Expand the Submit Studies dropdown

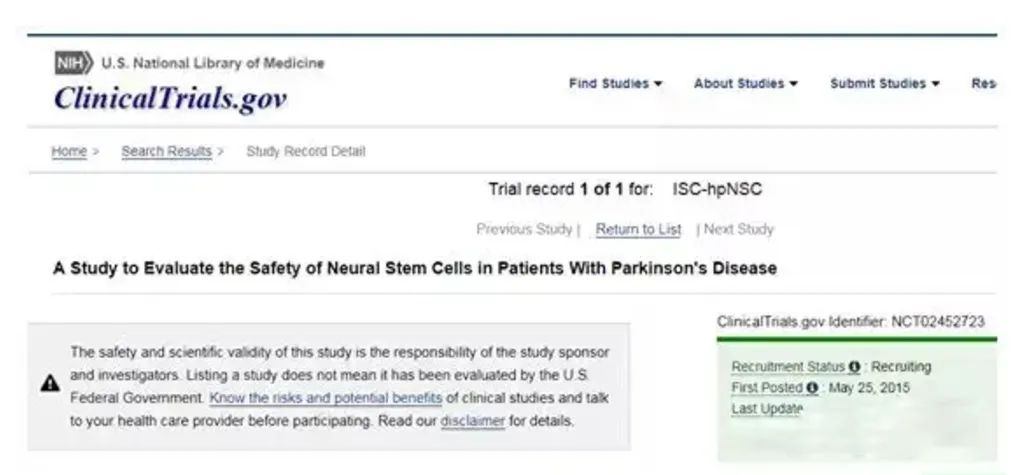[x=885, y=84]
